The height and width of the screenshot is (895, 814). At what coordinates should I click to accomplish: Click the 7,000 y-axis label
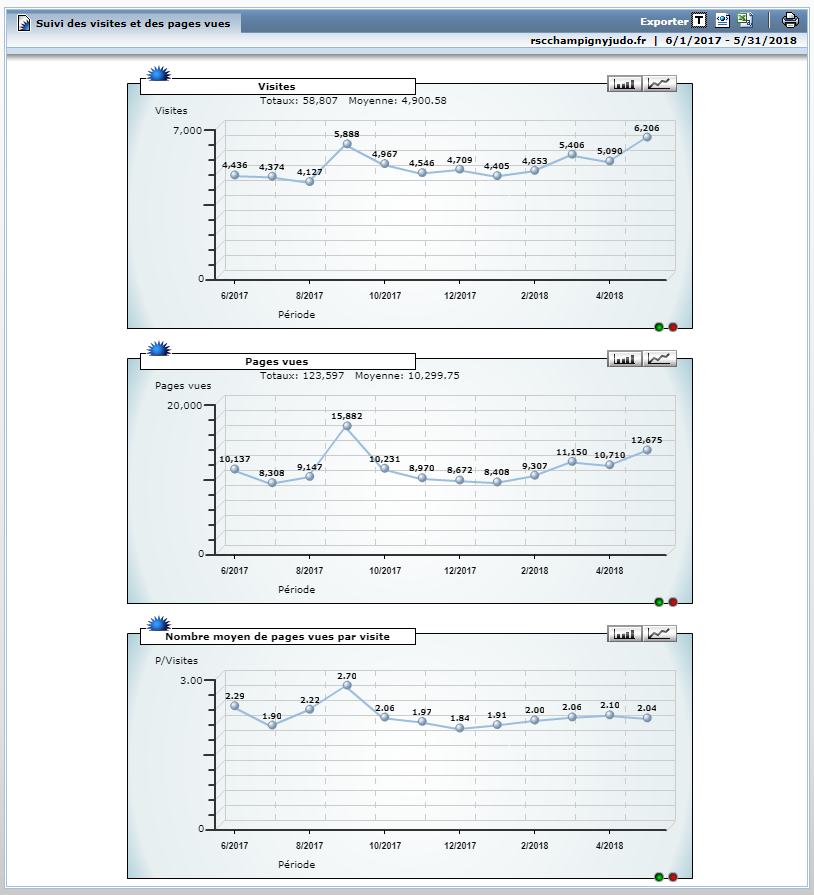click(188, 131)
